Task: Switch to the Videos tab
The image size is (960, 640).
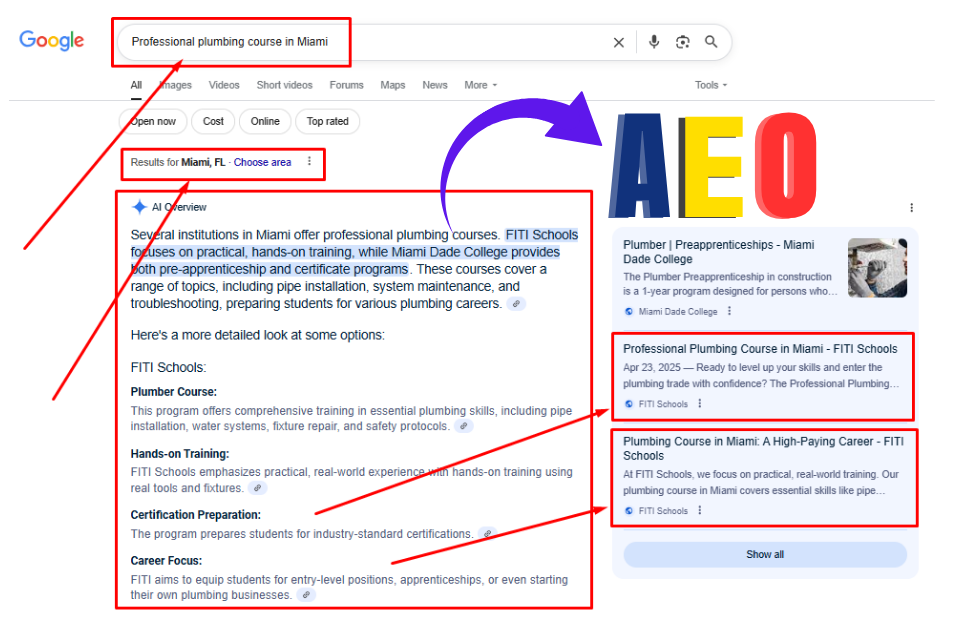Action: (224, 85)
